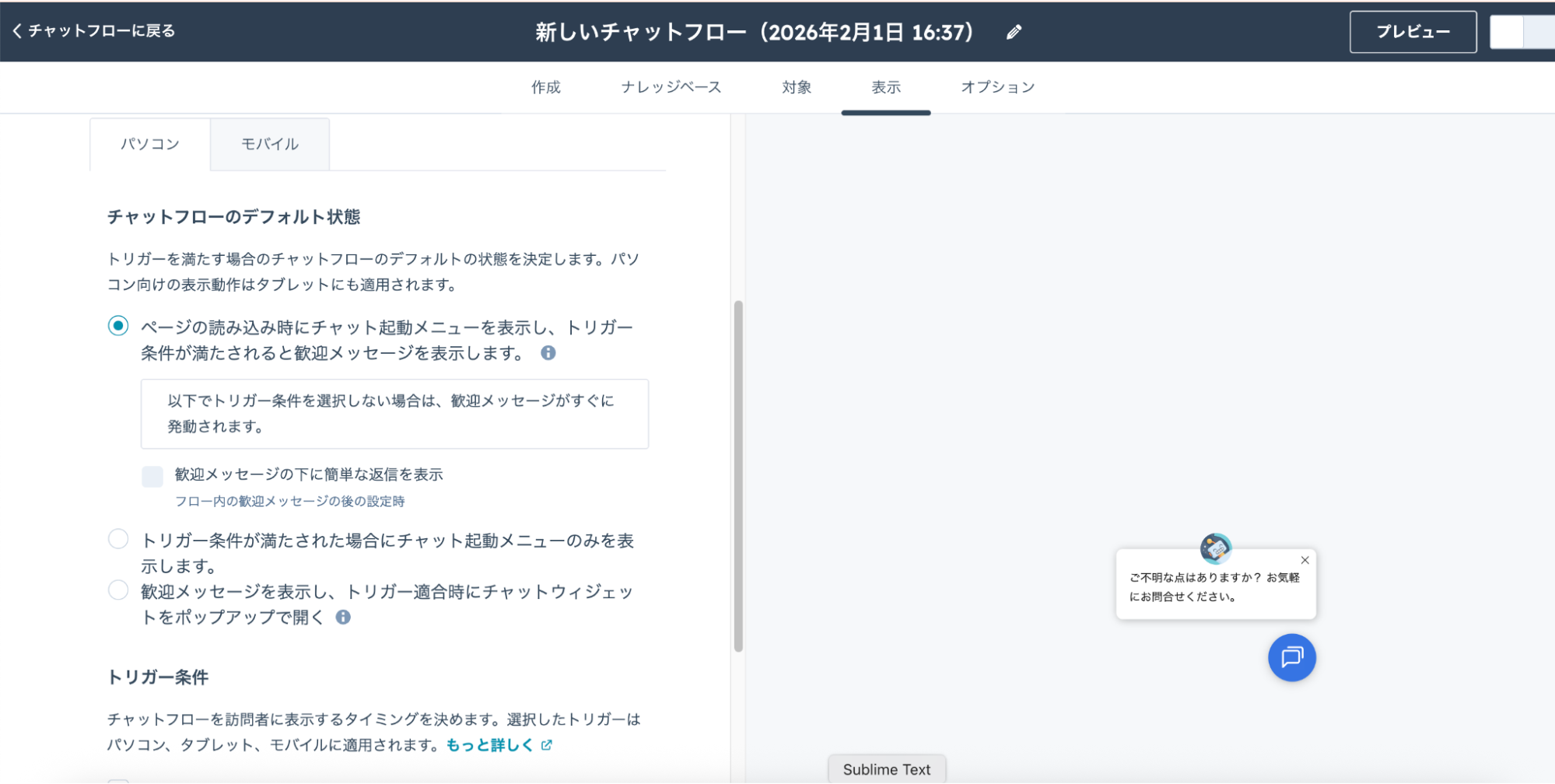Click info icon beside first radio option
Screen dimensions: 1555x784
pos(548,353)
